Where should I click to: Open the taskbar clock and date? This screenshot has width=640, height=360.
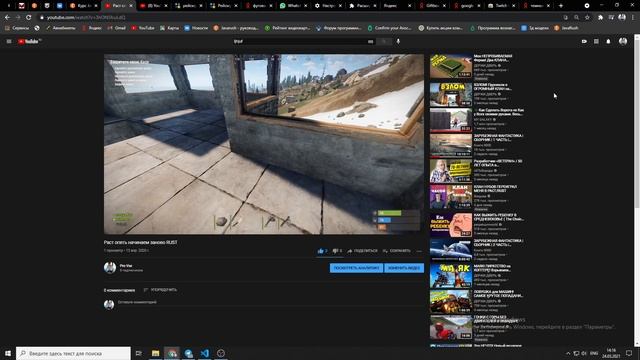(611, 353)
